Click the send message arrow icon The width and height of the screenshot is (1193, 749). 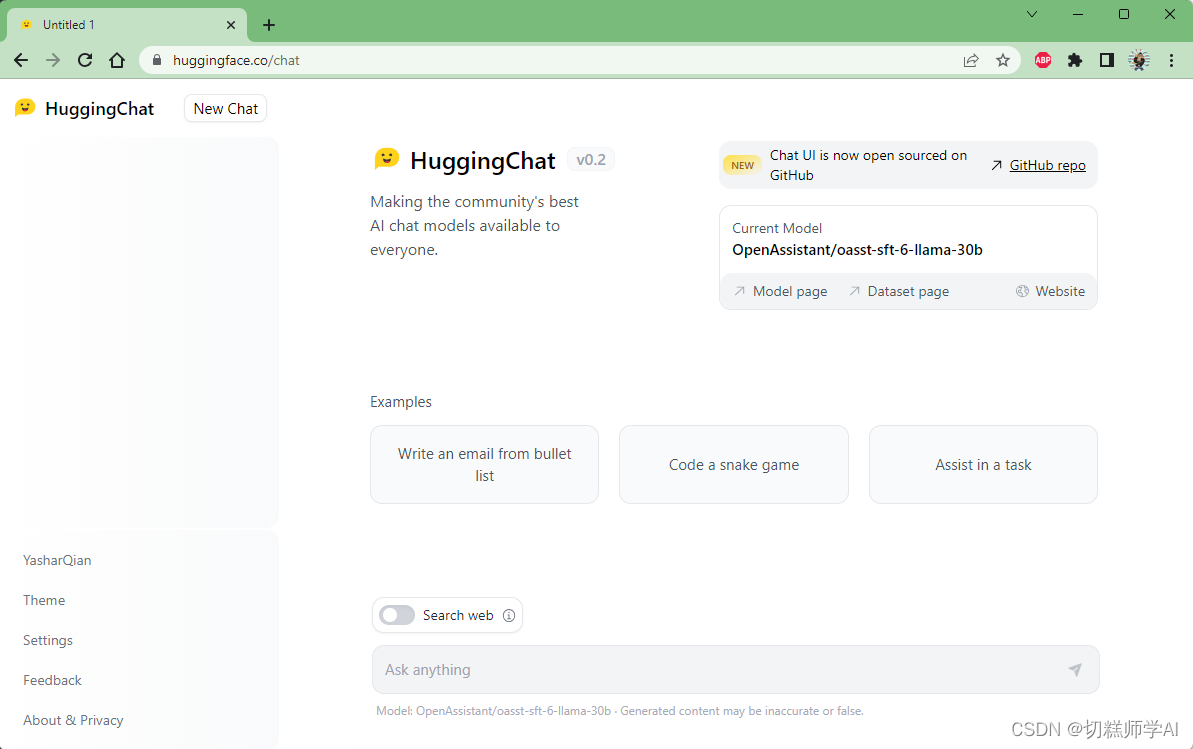coord(1074,669)
